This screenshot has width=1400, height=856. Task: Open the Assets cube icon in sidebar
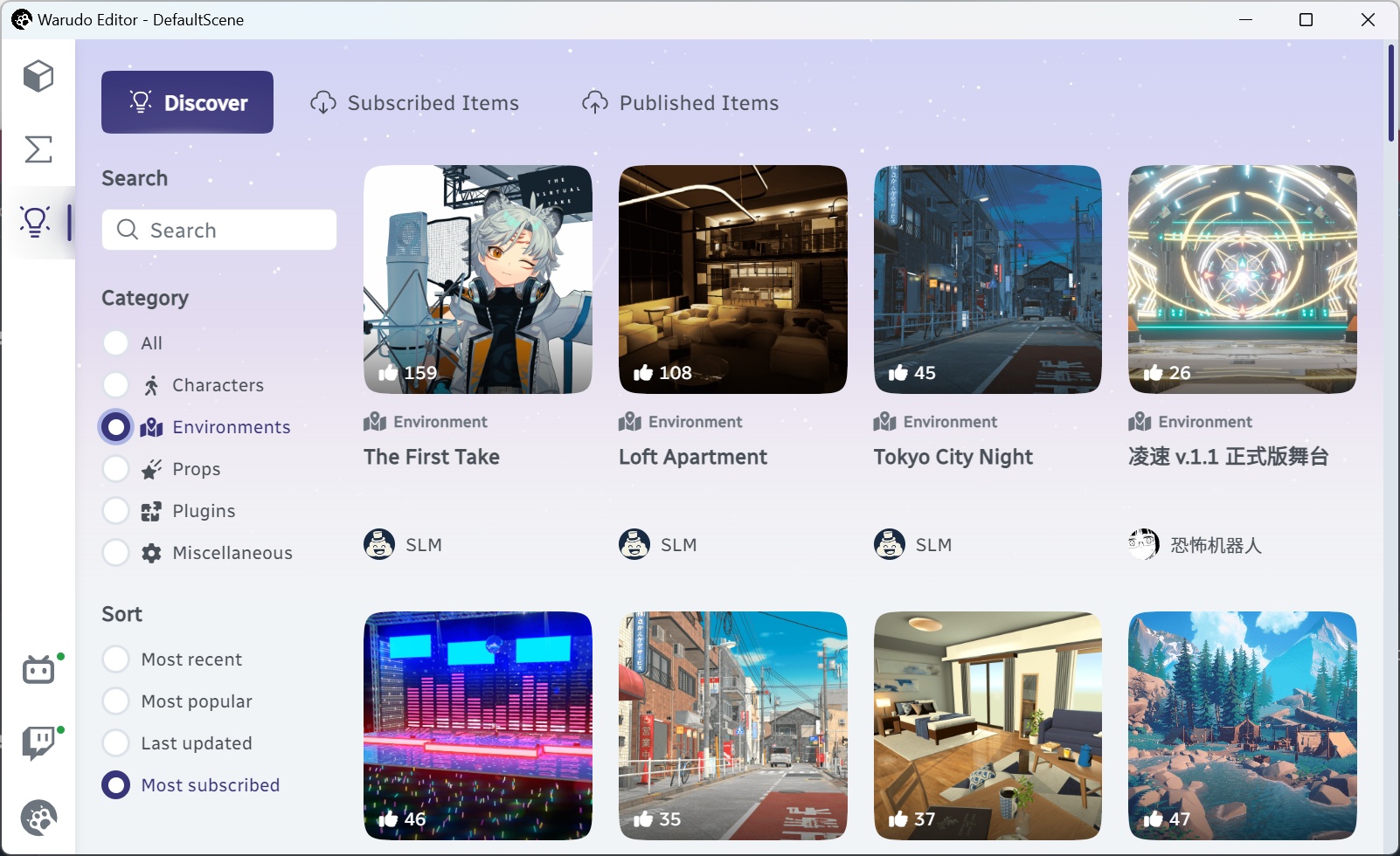38,76
